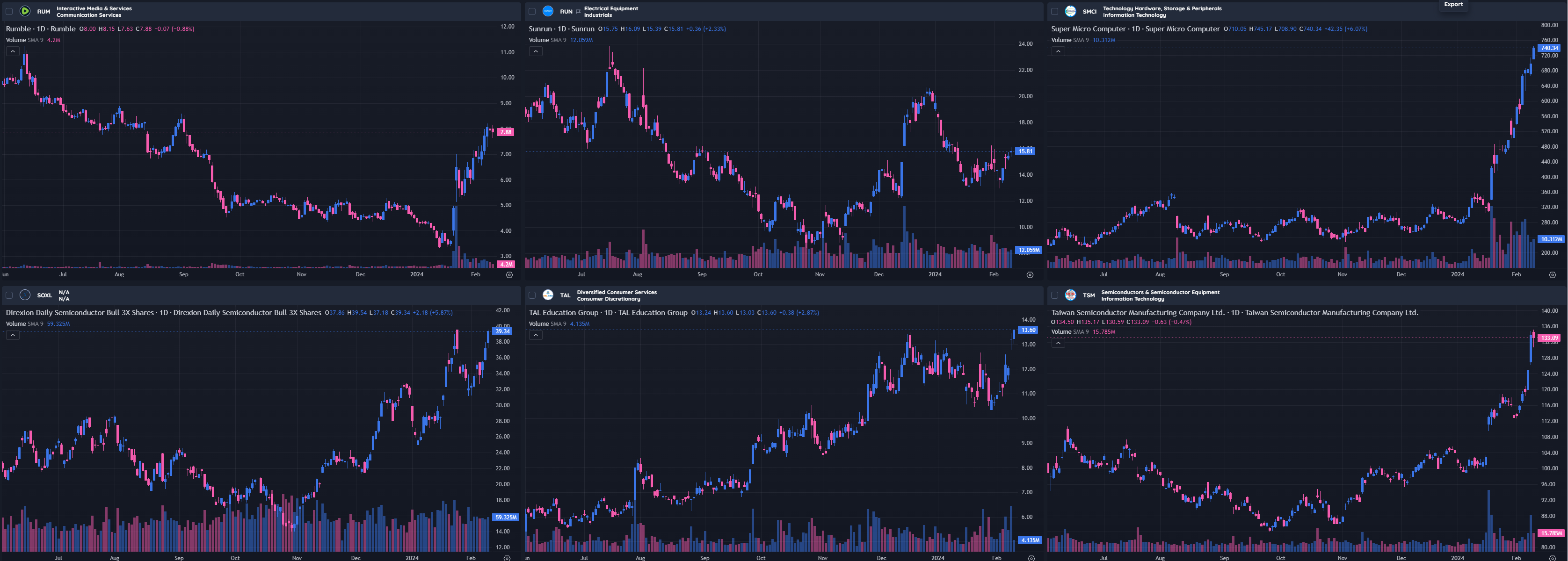Collapse the Rumble chart indicator legend
Screen dimensions: 1568x561
pos(13,52)
